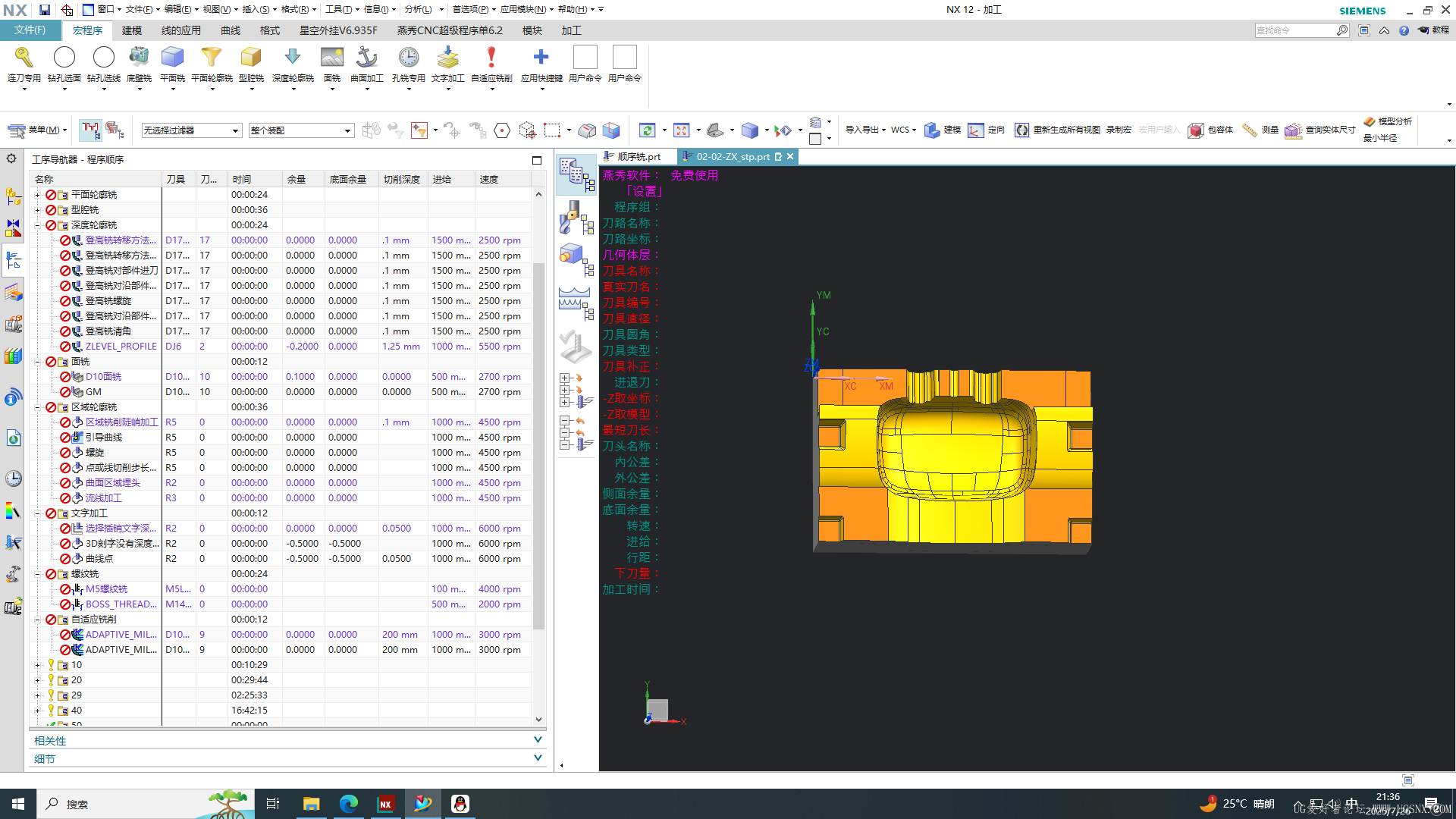Switch to the 曲线 ribbon tab
The width and height of the screenshot is (1456, 819).
click(231, 30)
